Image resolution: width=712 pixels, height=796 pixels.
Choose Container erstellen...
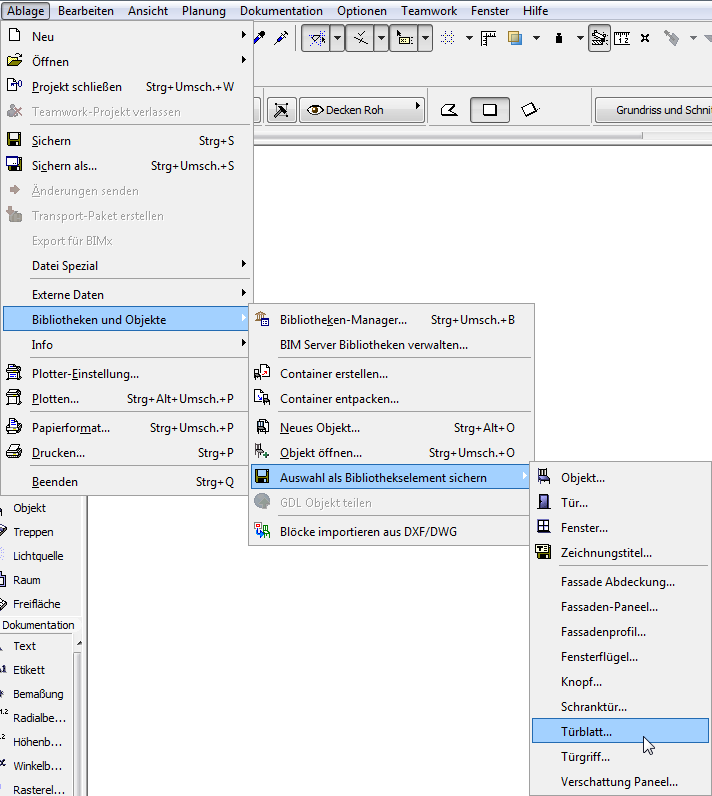[x=391, y=374]
